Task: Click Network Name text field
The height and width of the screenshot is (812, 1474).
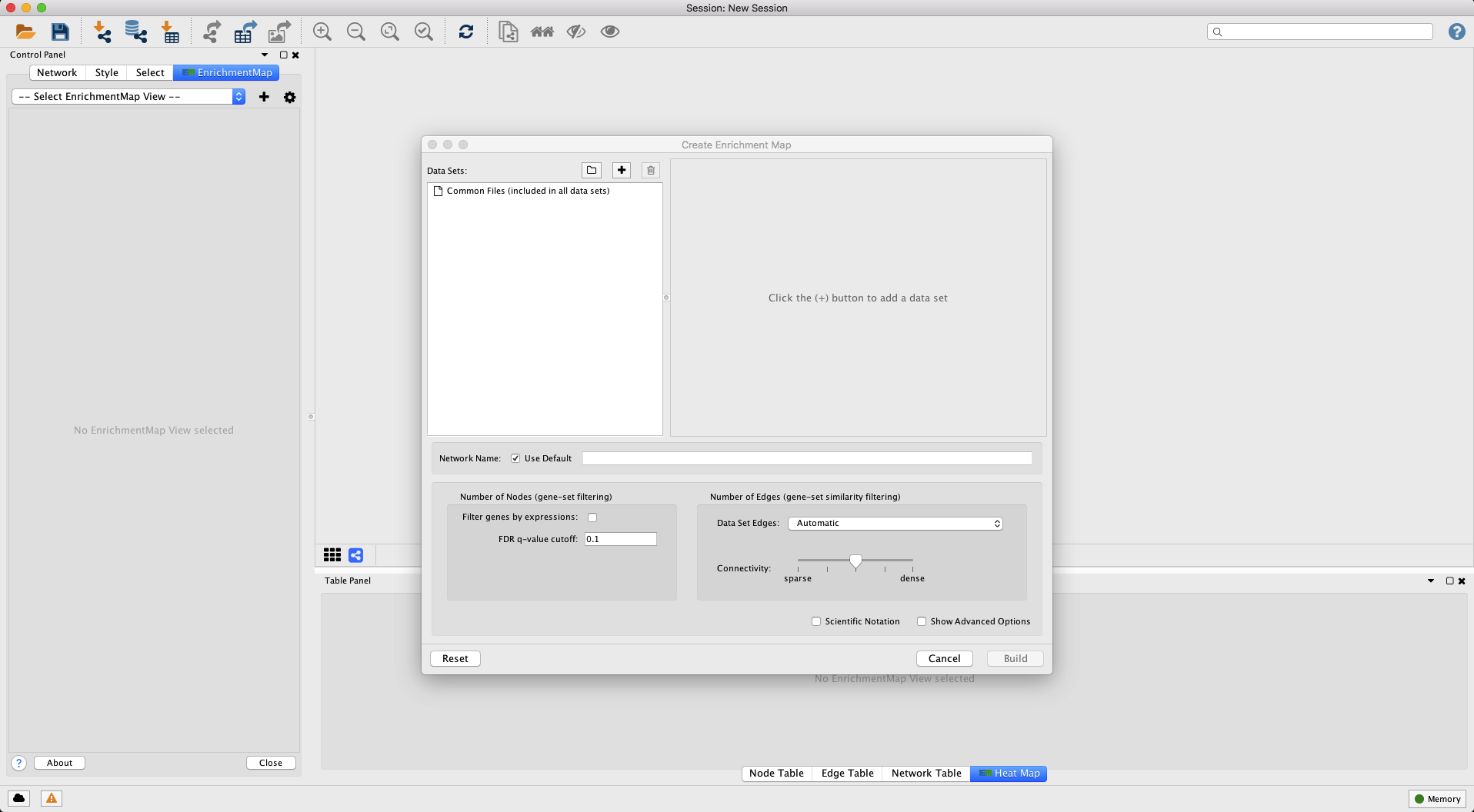Action: [x=807, y=458]
